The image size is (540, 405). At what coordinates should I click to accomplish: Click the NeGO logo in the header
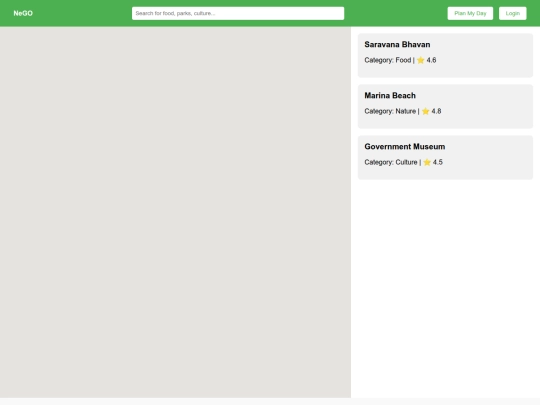(x=23, y=13)
